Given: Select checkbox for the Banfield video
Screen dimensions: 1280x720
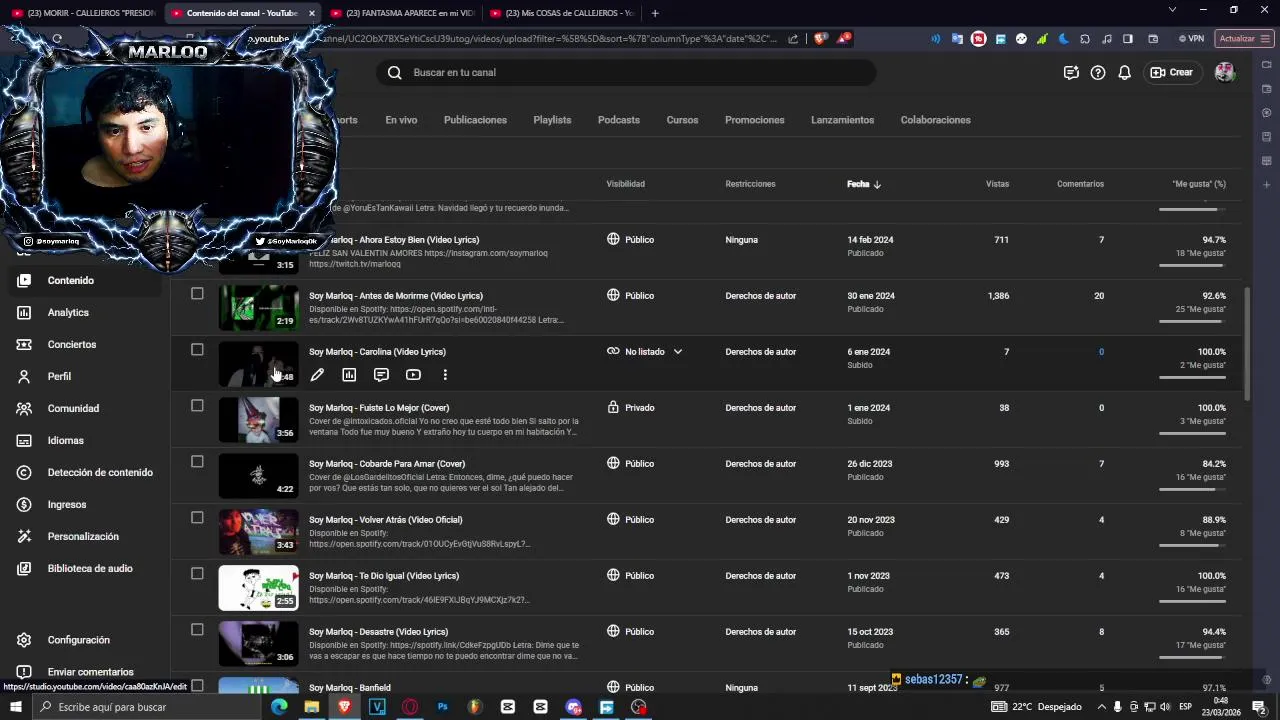Looking at the screenshot, I should (197, 686).
